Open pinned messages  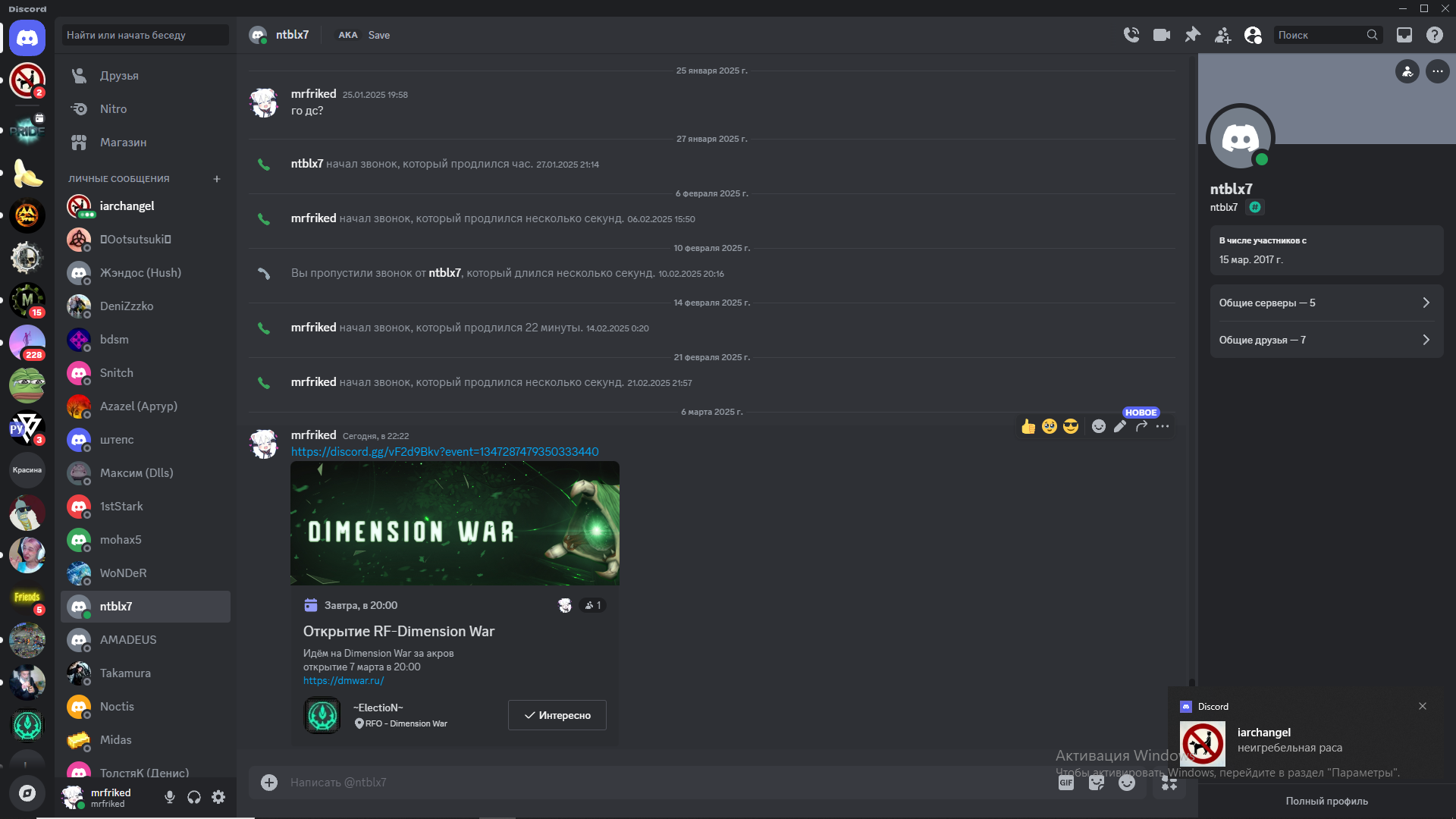click(1193, 35)
